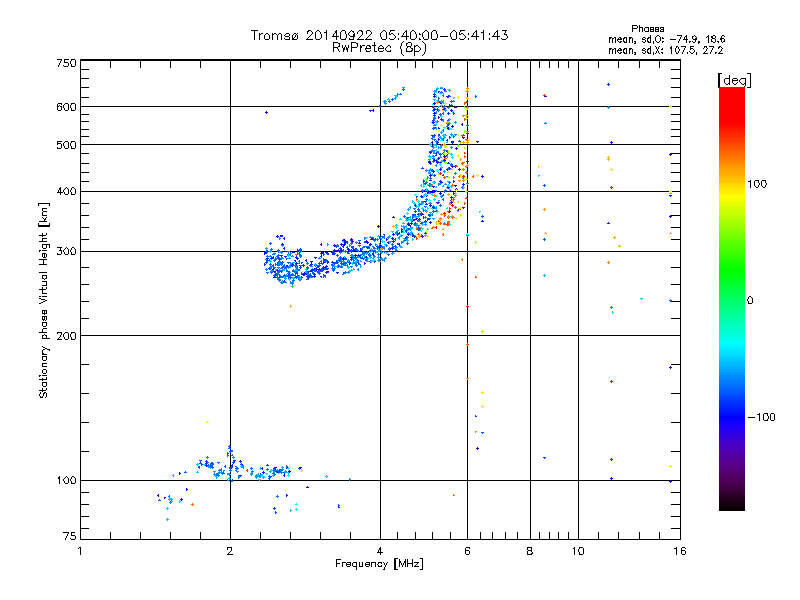Image resolution: width=800 pixels, height=600 pixels.
Task: Click the x-axis tick label "1"
Action: click(80, 551)
